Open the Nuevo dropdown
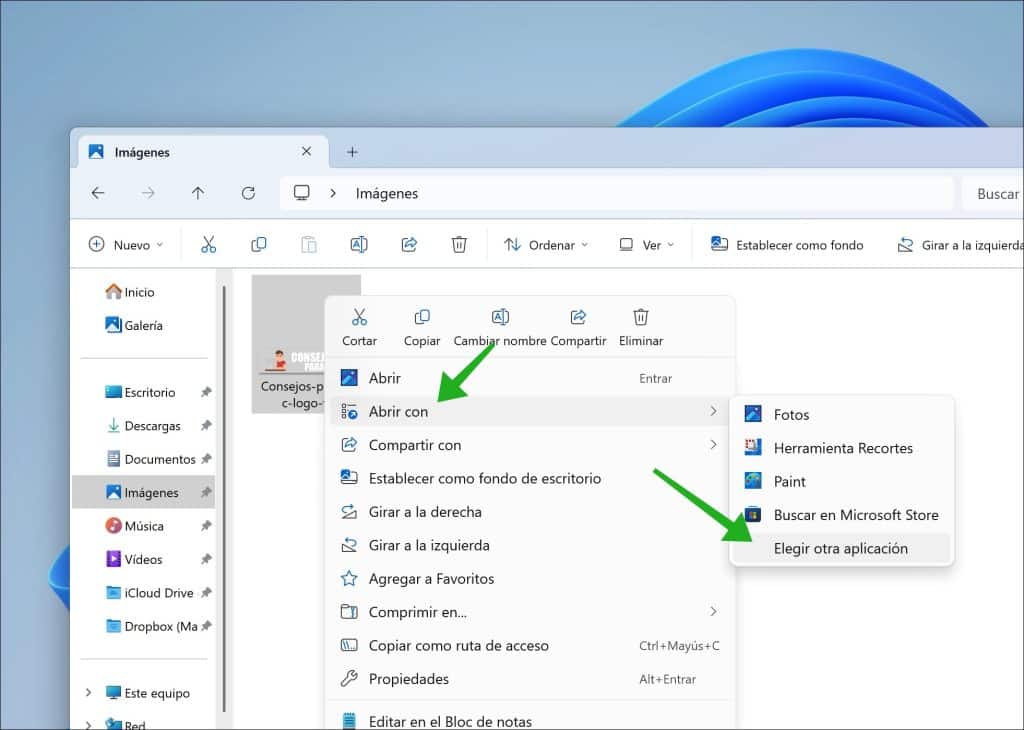The height and width of the screenshot is (730, 1024). tap(125, 245)
